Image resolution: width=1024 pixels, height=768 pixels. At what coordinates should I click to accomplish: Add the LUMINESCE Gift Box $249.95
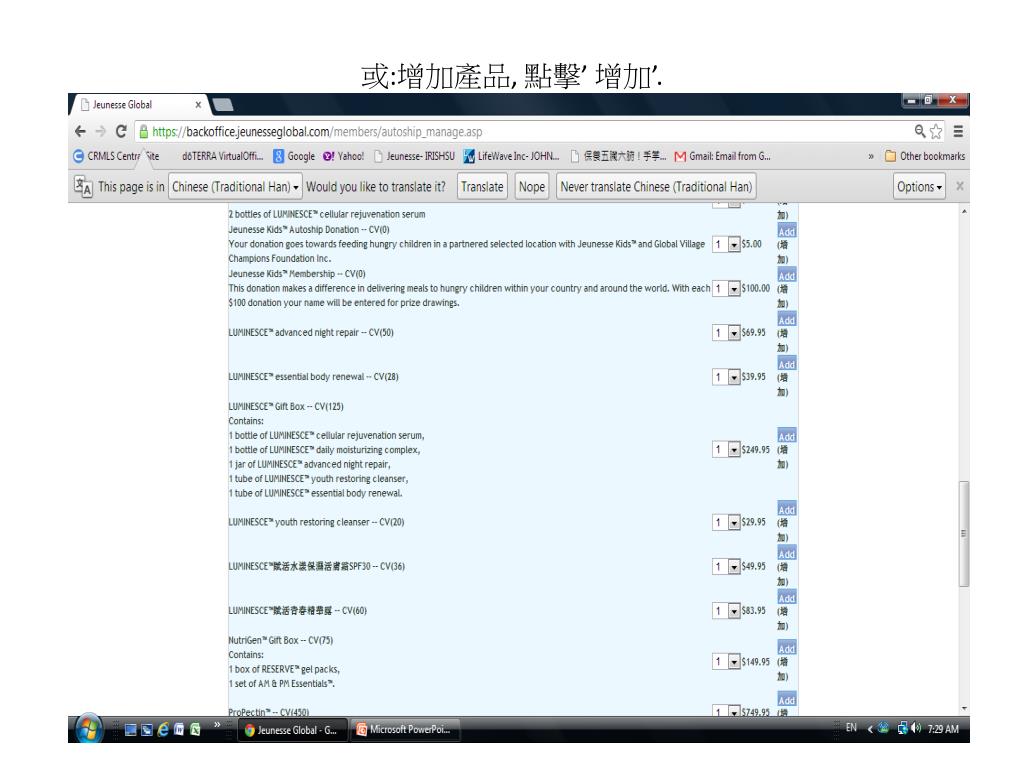(786, 437)
